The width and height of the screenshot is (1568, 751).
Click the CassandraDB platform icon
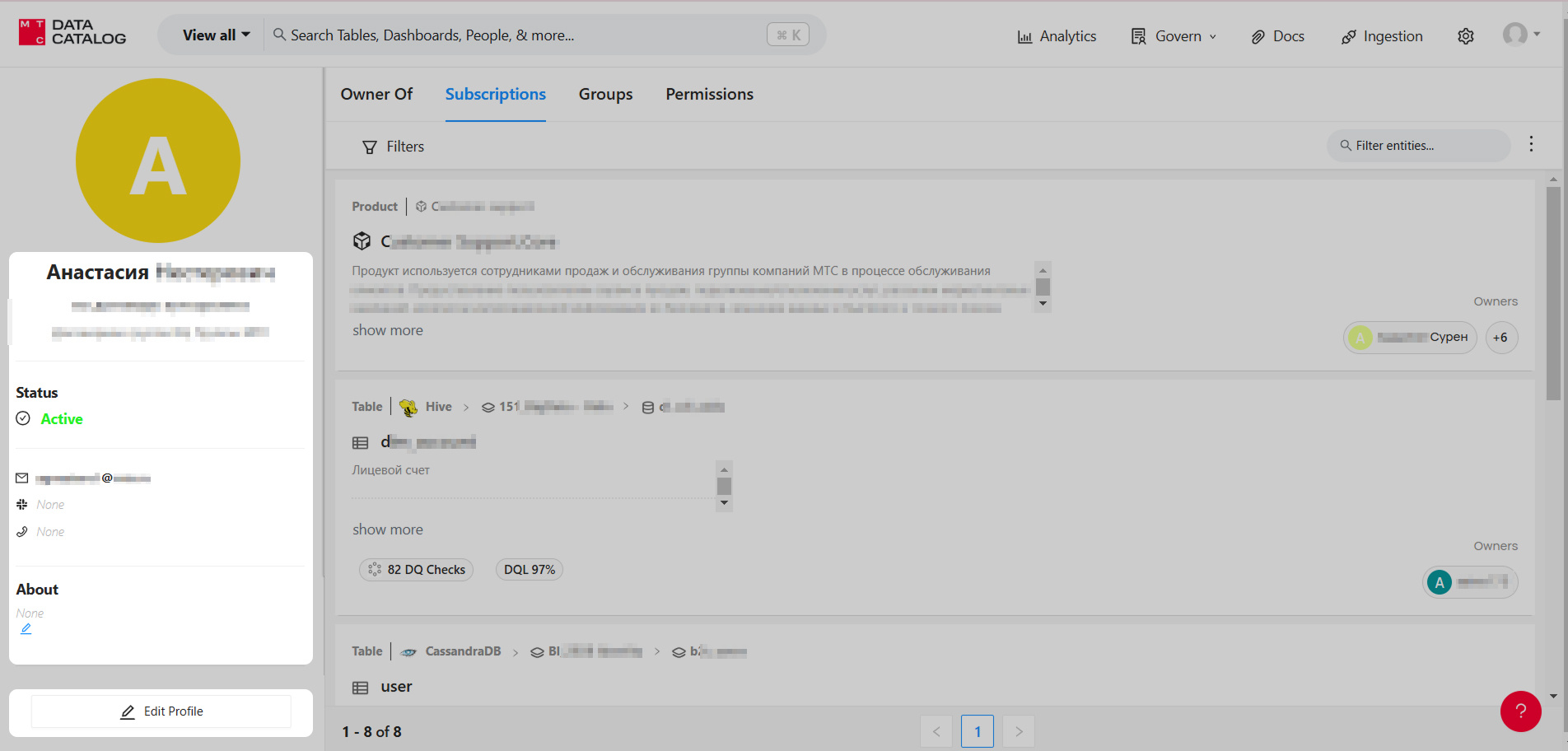[408, 652]
